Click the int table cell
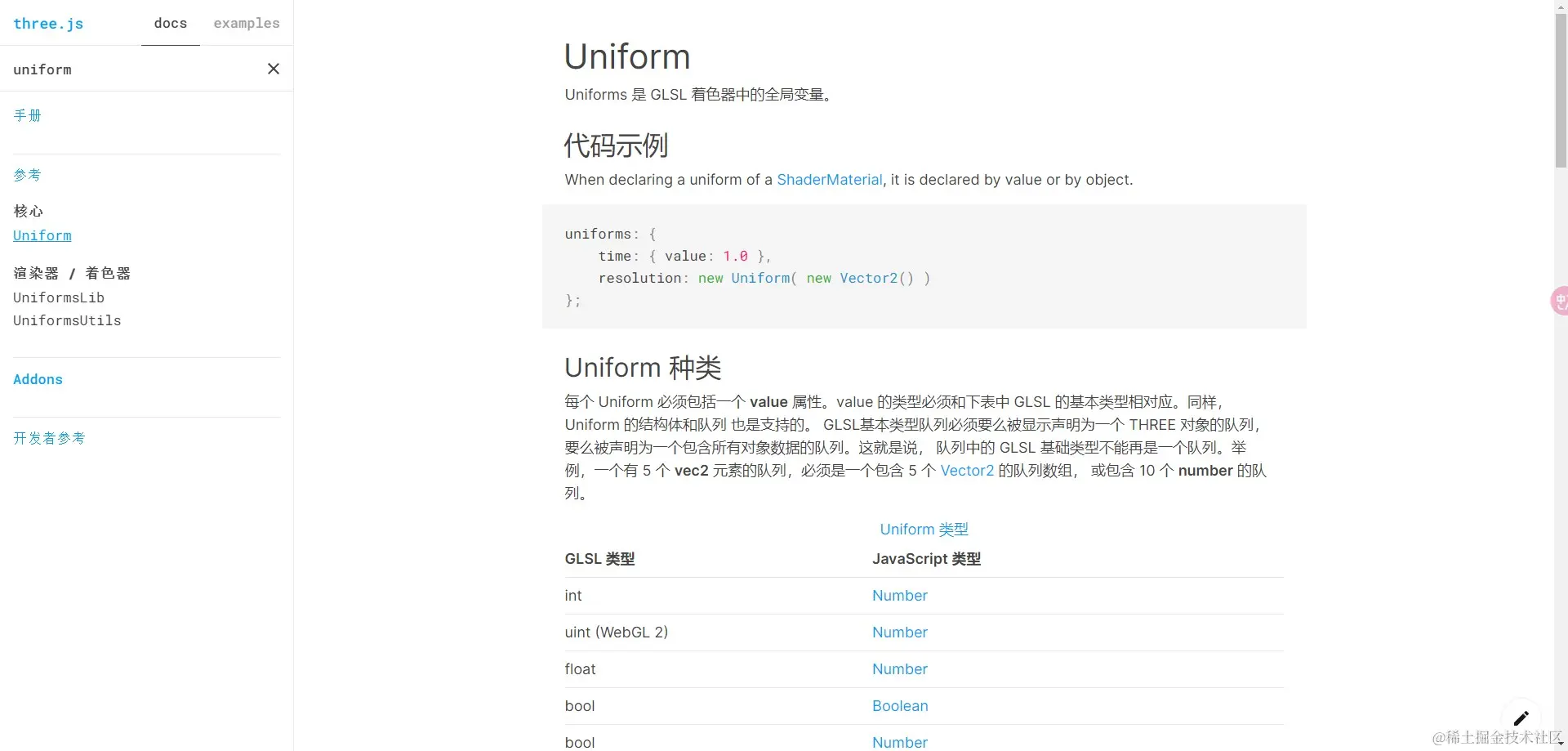The image size is (1568, 751). coord(573,596)
